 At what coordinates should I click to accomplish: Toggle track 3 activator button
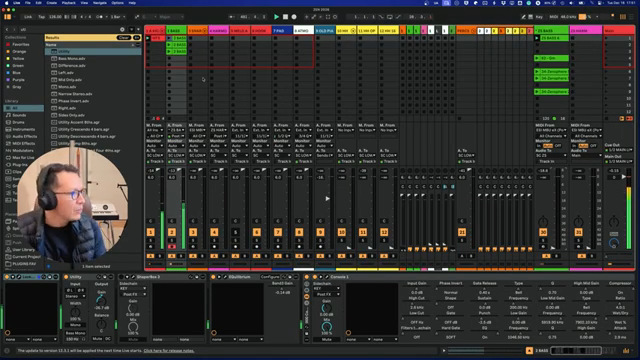click(x=193, y=232)
